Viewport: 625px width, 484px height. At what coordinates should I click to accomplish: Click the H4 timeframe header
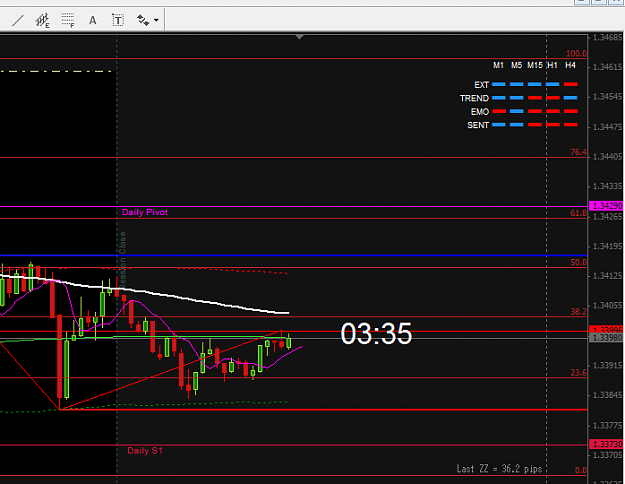[570, 65]
